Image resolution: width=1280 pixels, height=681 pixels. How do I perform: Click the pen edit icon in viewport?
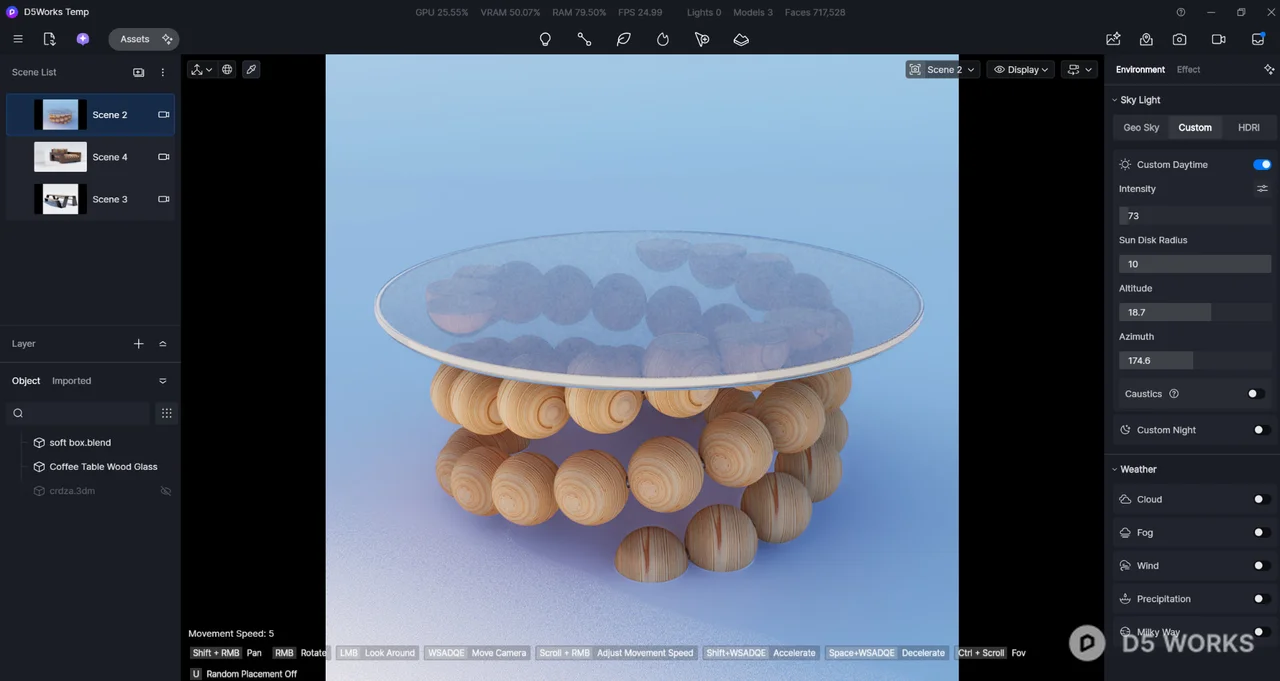click(x=251, y=70)
